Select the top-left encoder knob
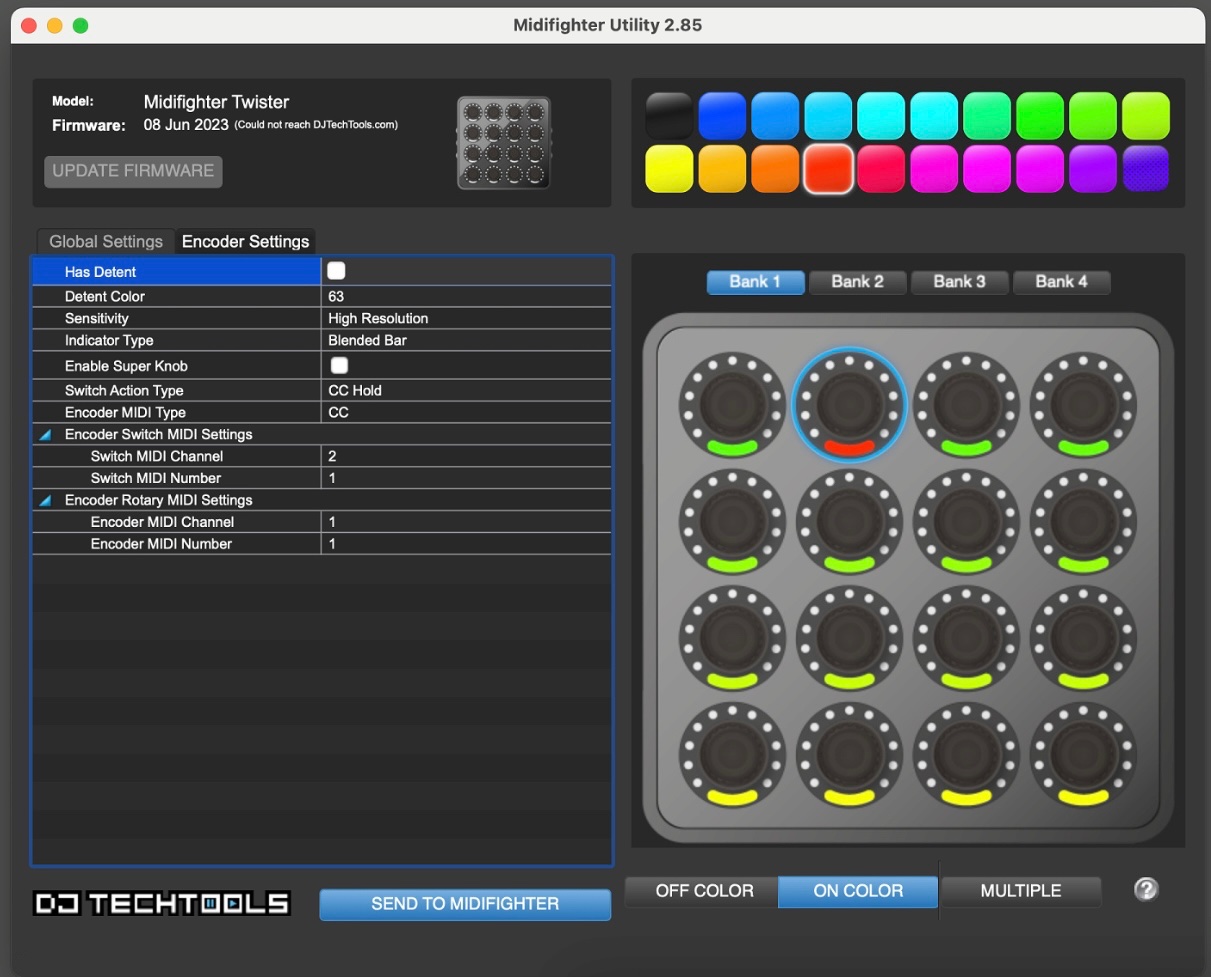The image size is (1211, 977). tap(732, 405)
